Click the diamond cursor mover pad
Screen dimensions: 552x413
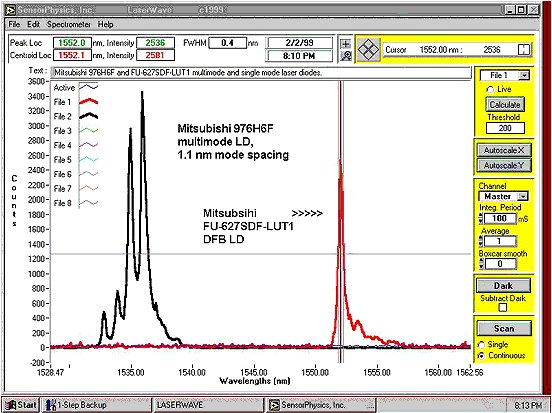[x=368, y=49]
